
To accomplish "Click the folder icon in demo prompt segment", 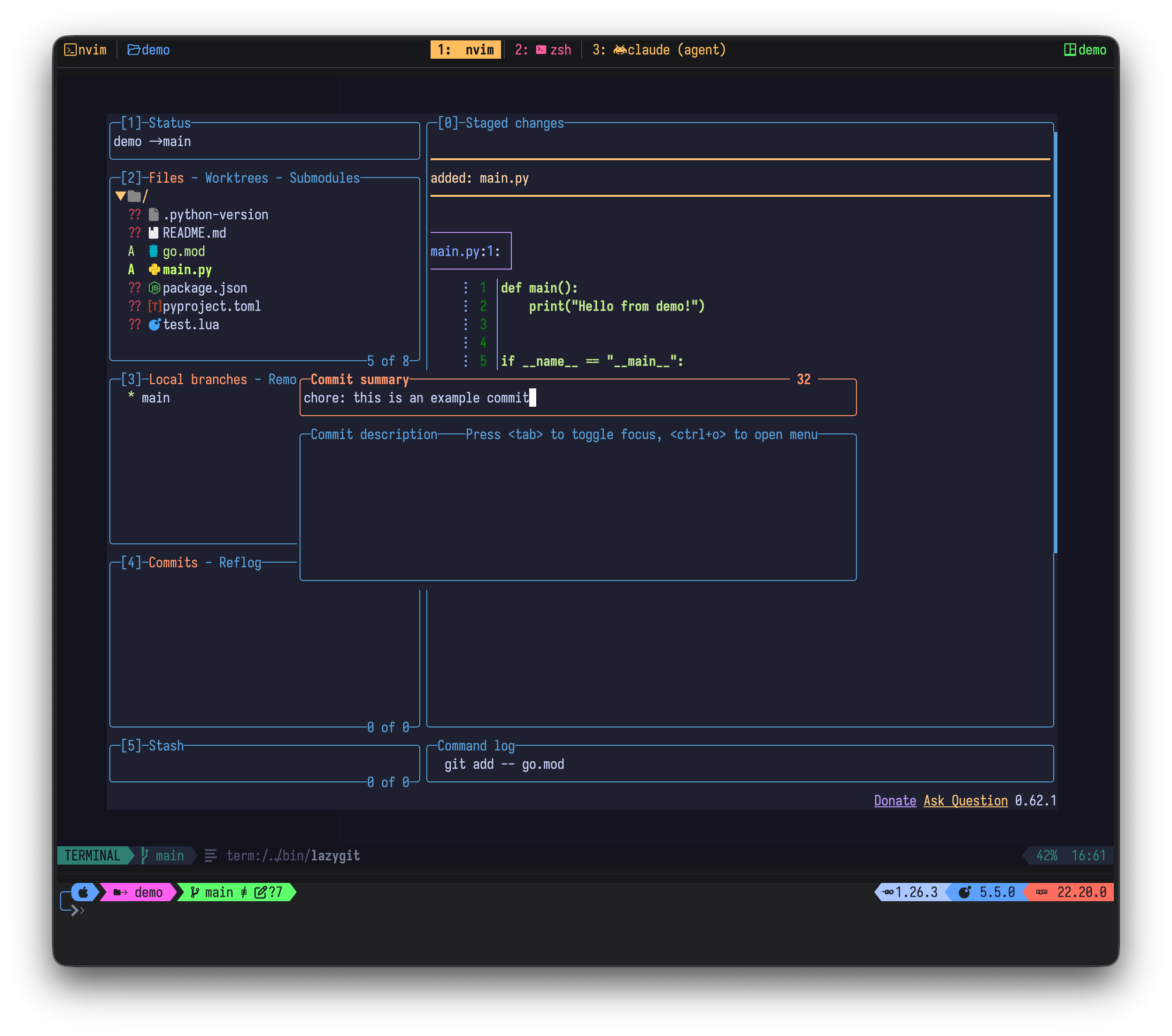I will [x=120, y=892].
